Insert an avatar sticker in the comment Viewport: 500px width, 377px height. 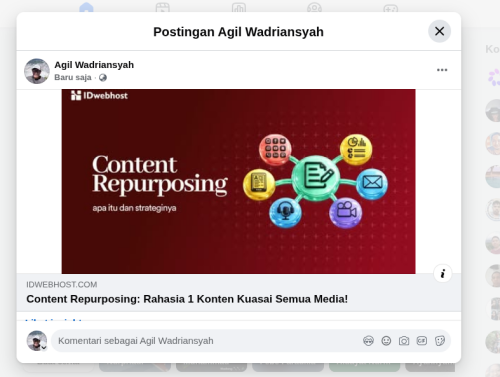(368, 341)
